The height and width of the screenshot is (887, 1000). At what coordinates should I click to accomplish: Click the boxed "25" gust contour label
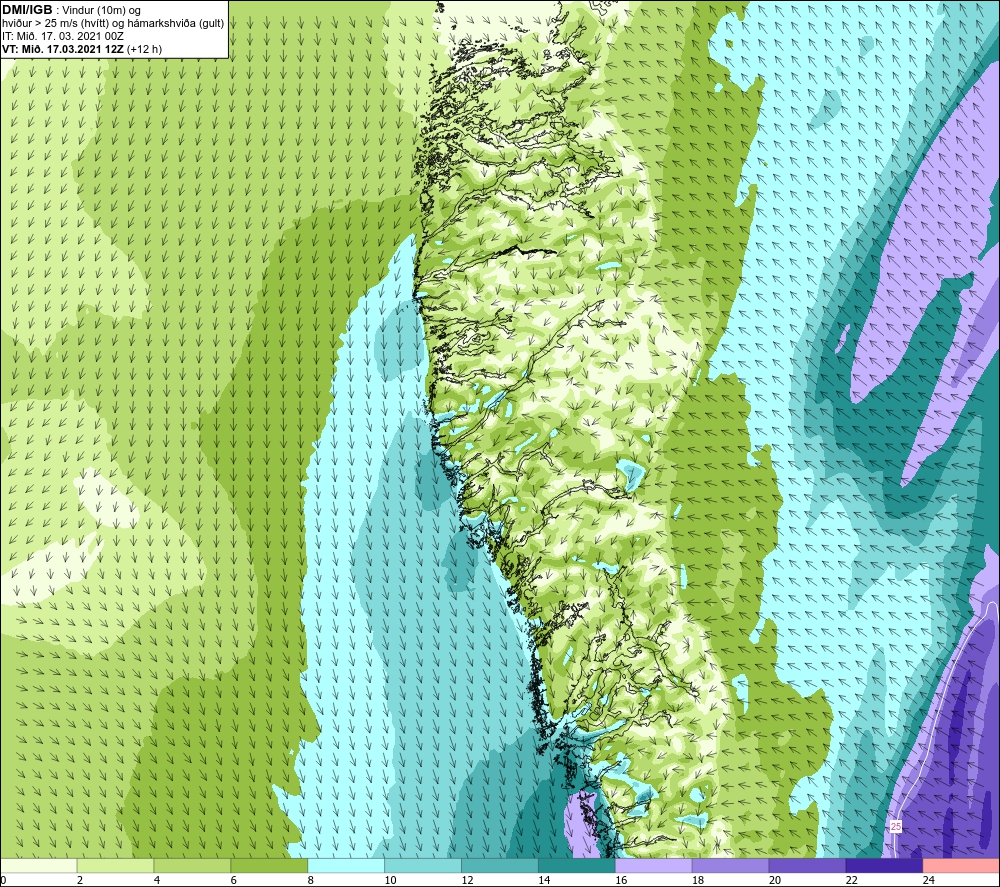(895, 826)
